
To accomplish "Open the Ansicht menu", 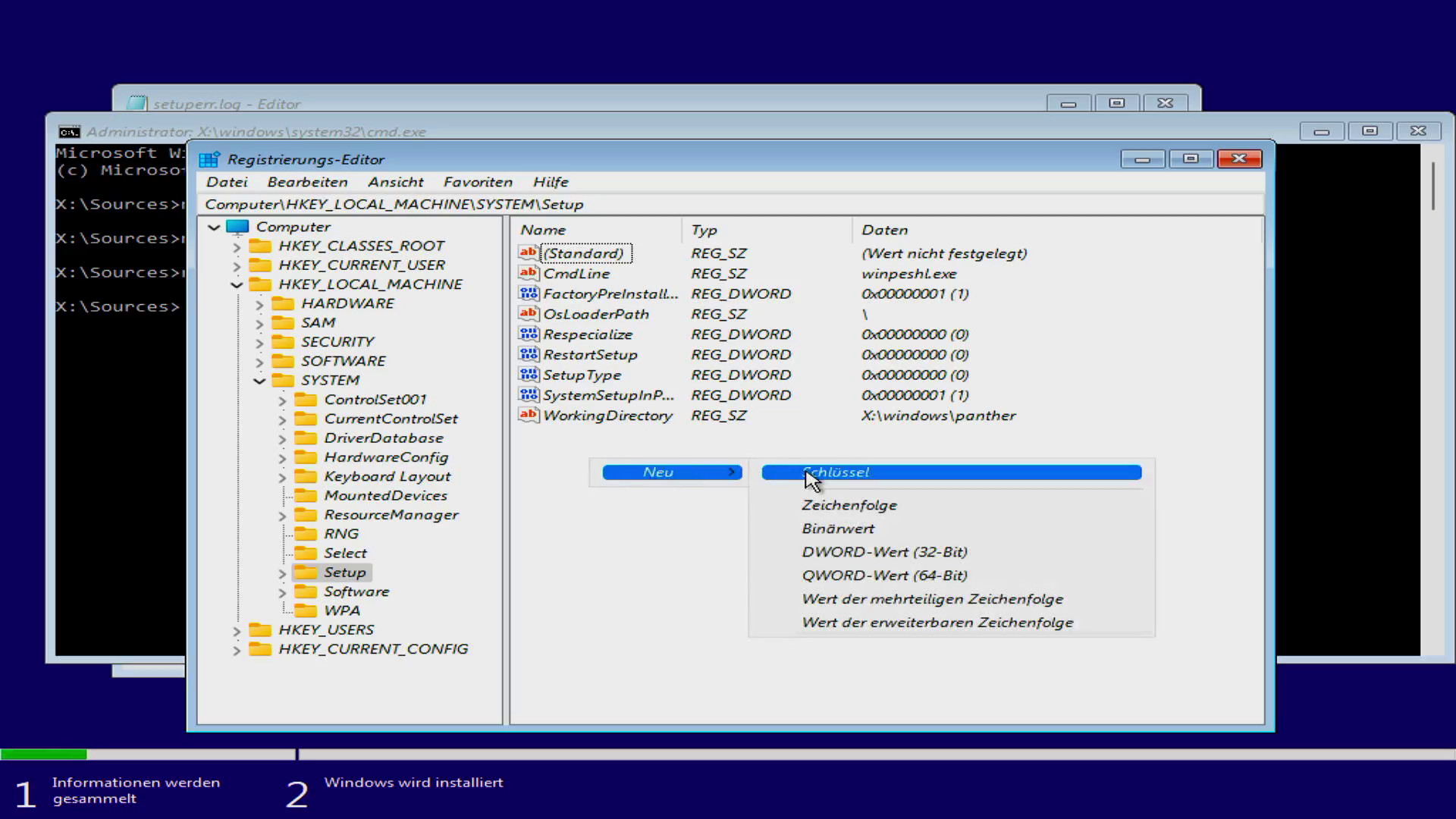I will tap(396, 182).
